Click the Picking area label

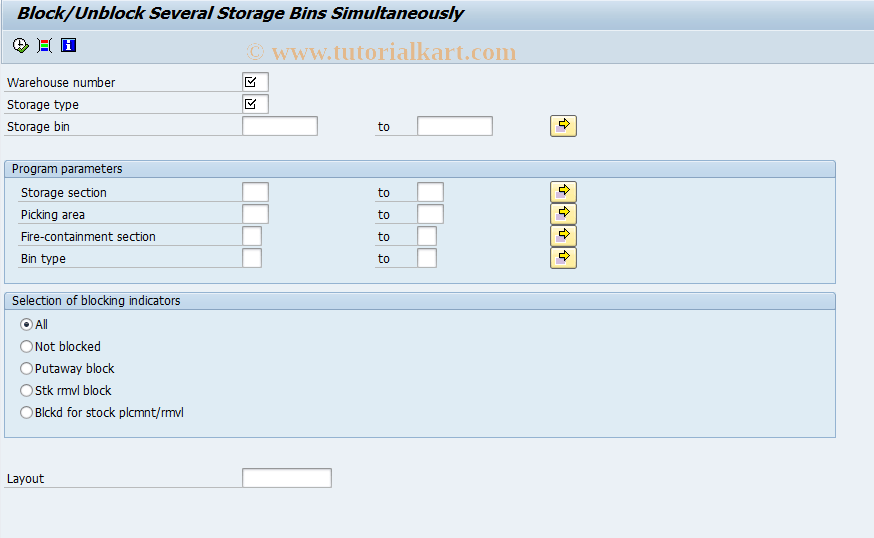52,215
